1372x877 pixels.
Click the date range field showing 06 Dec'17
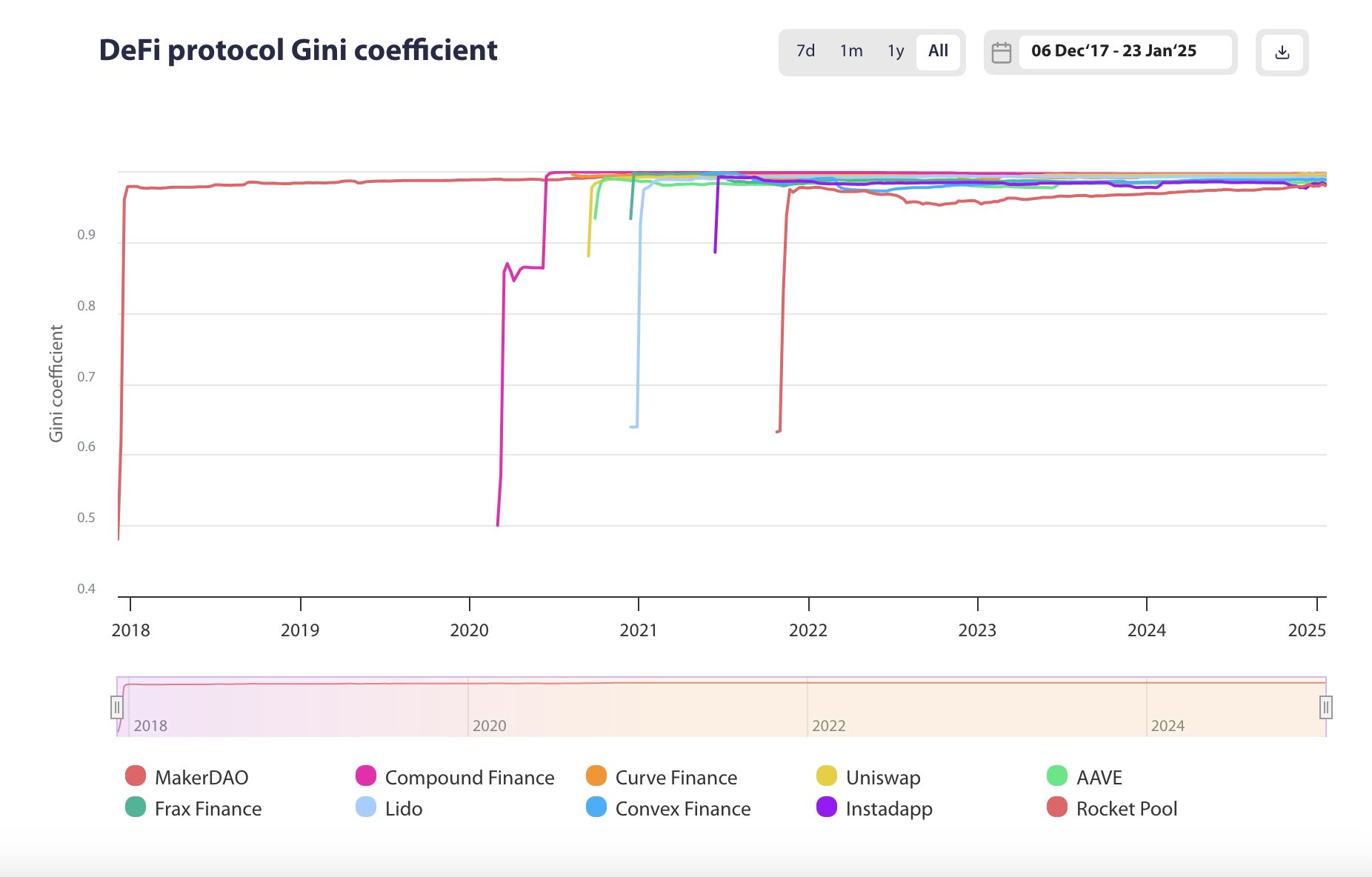1113,52
